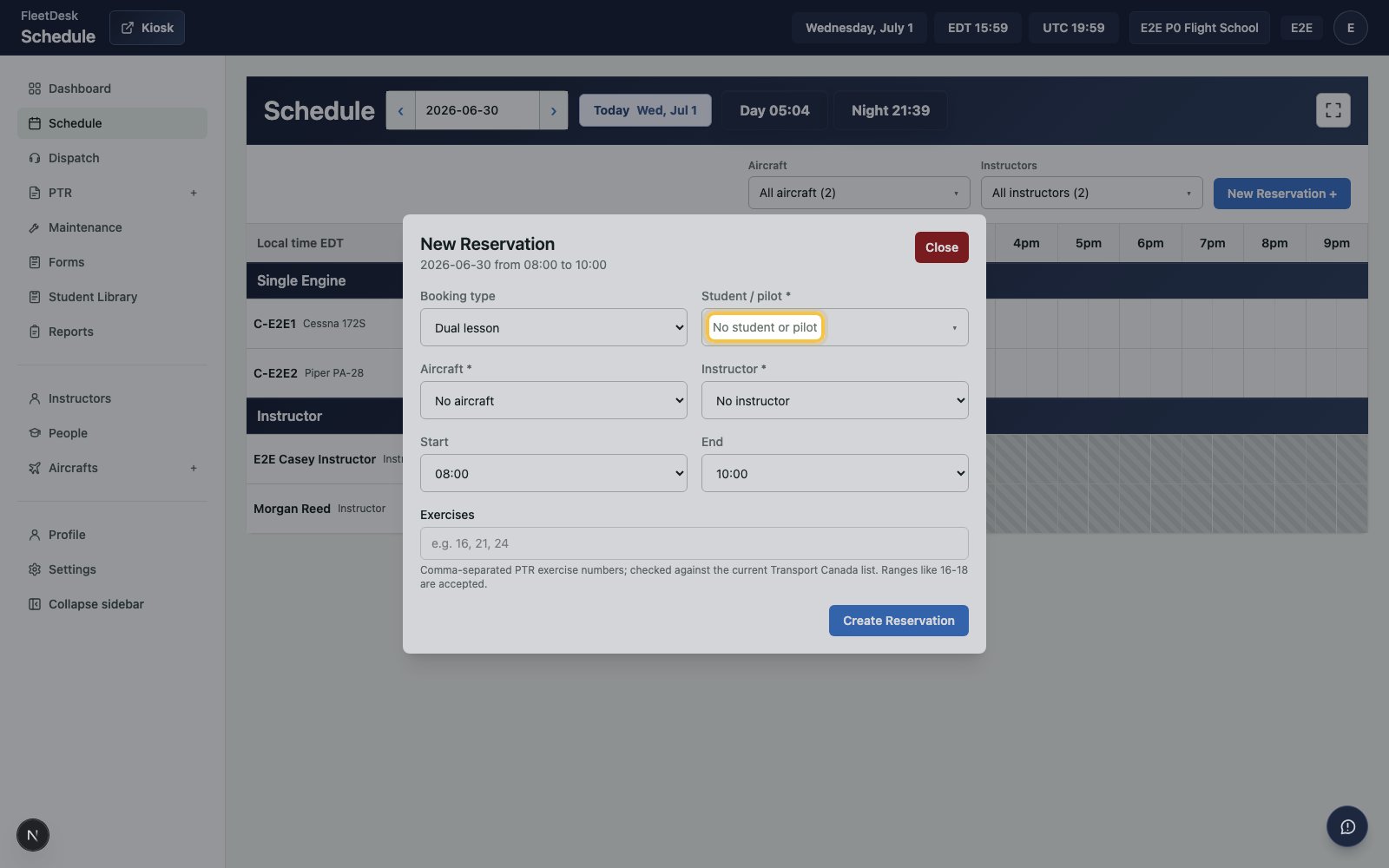Click the People graduation cap icon
This screenshot has width=1389, height=868.
(35, 433)
